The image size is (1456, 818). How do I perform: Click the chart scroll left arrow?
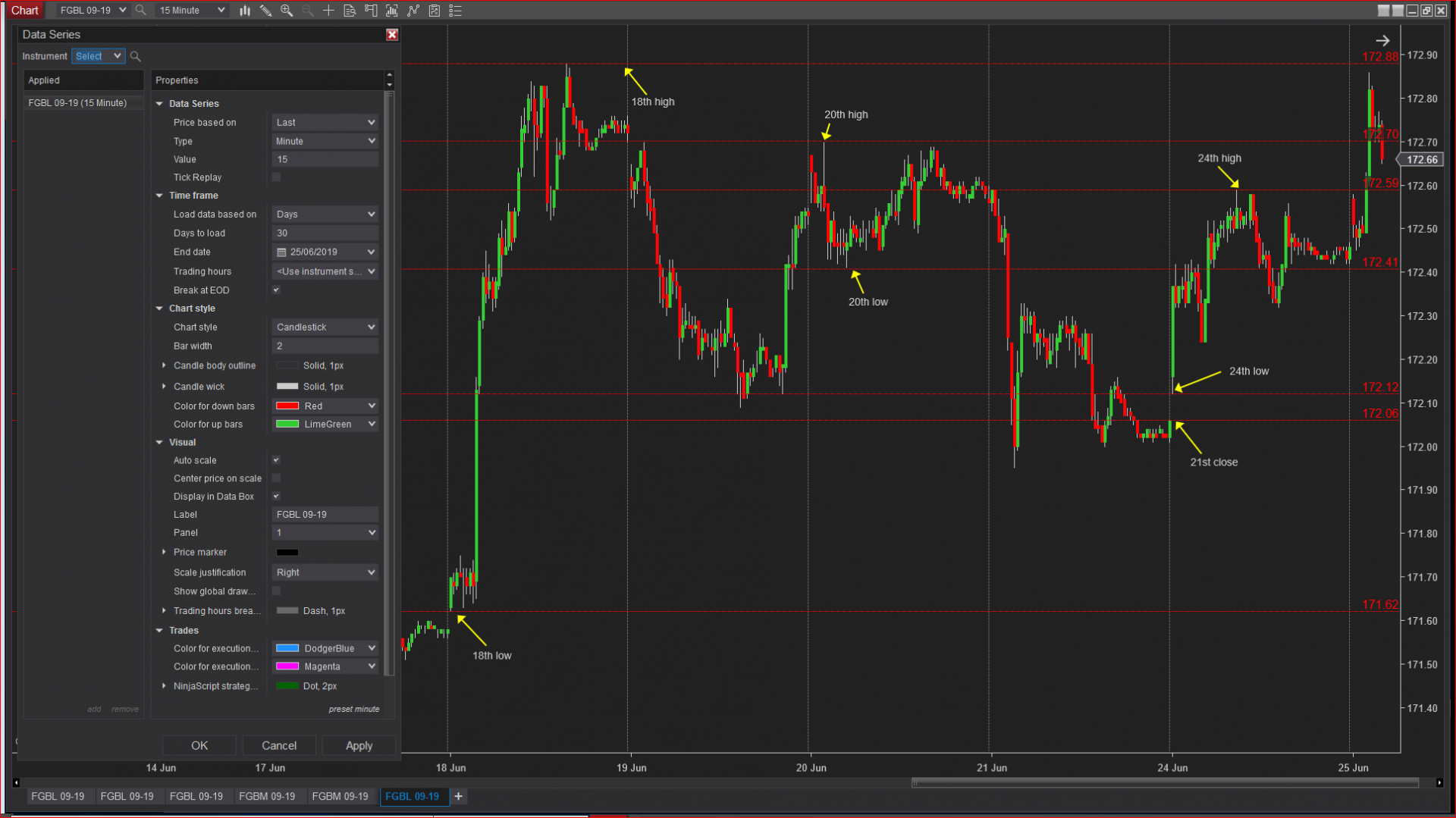click(x=16, y=782)
